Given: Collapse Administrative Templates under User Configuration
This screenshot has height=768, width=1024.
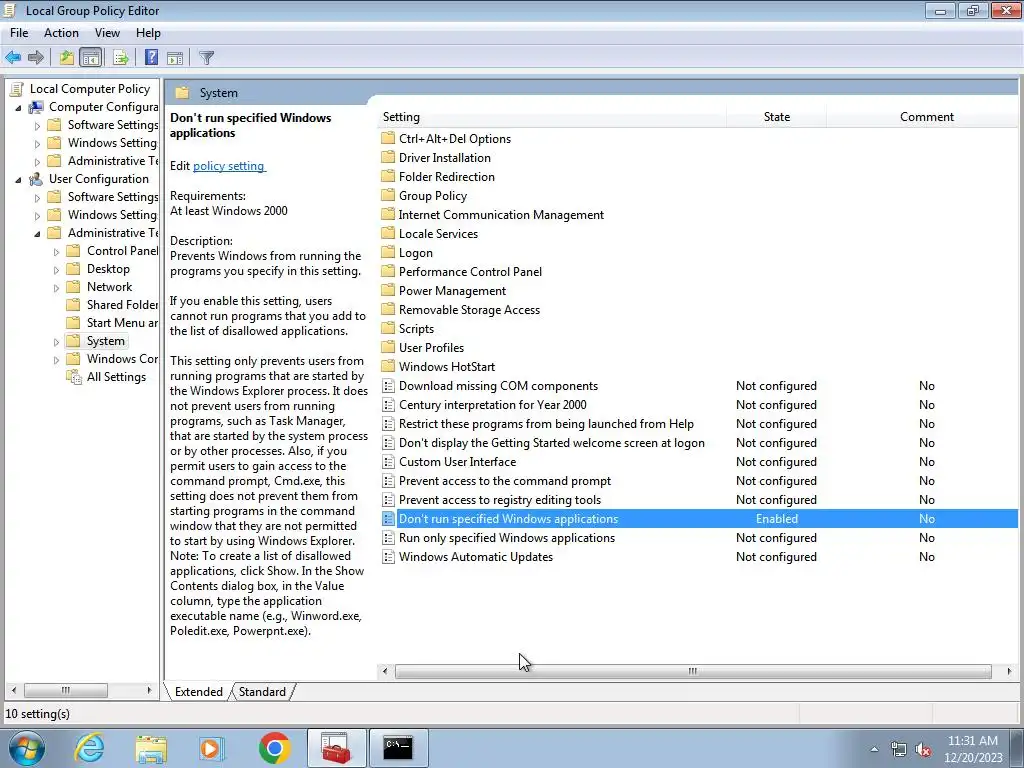Looking at the screenshot, I should 37,234.
